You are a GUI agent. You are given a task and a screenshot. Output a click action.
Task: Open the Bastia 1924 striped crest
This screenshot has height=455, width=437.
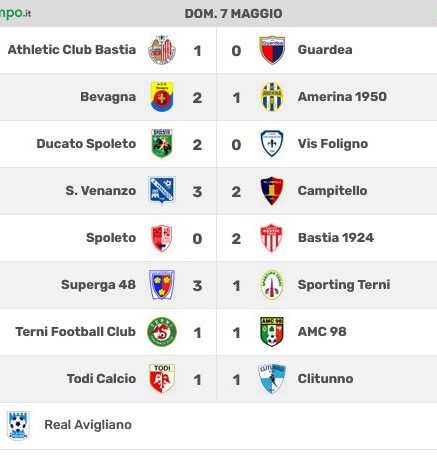271,238
